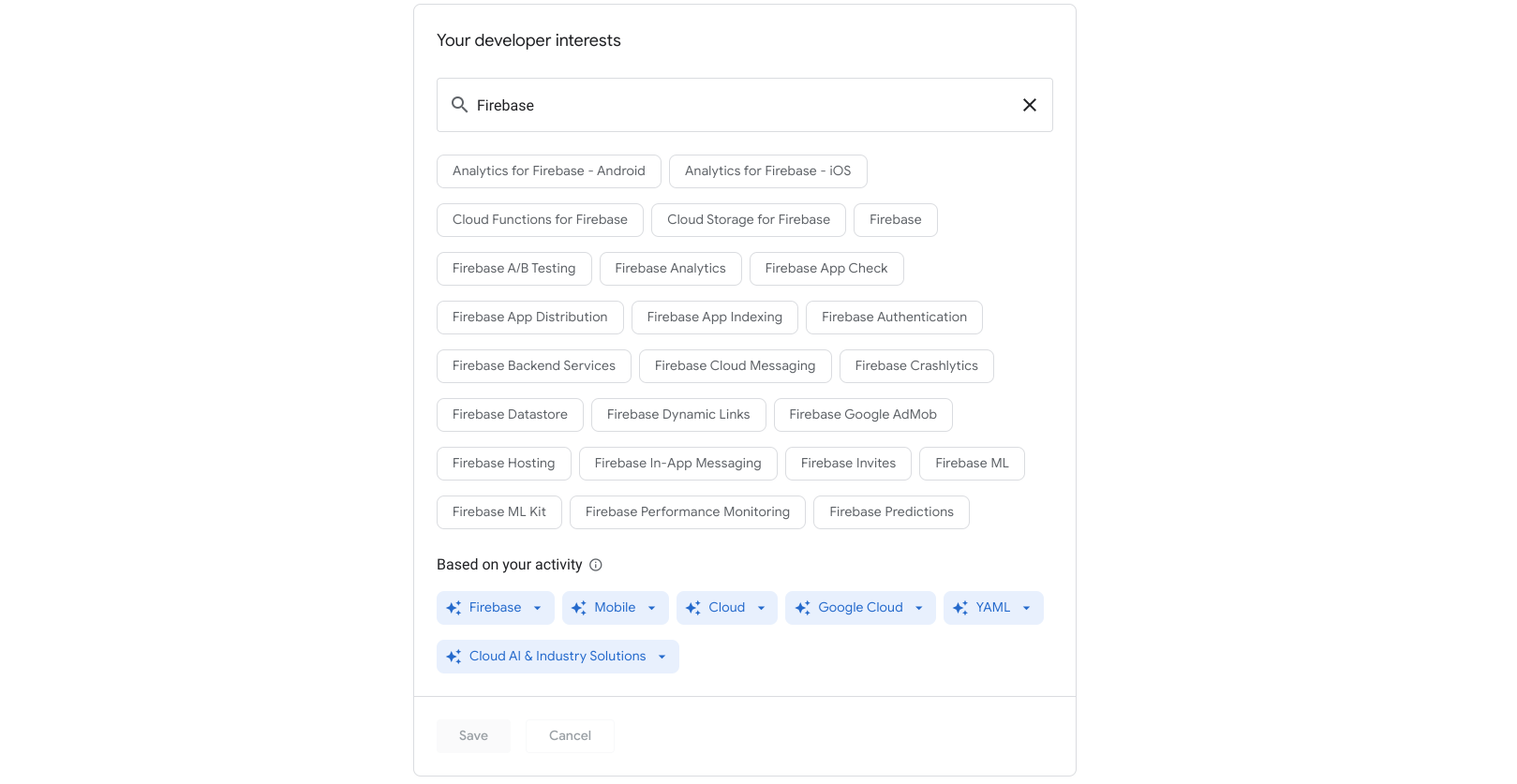Click sparkle icon on Cloud AI & Industry Solutions chip

(x=454, y=657)
